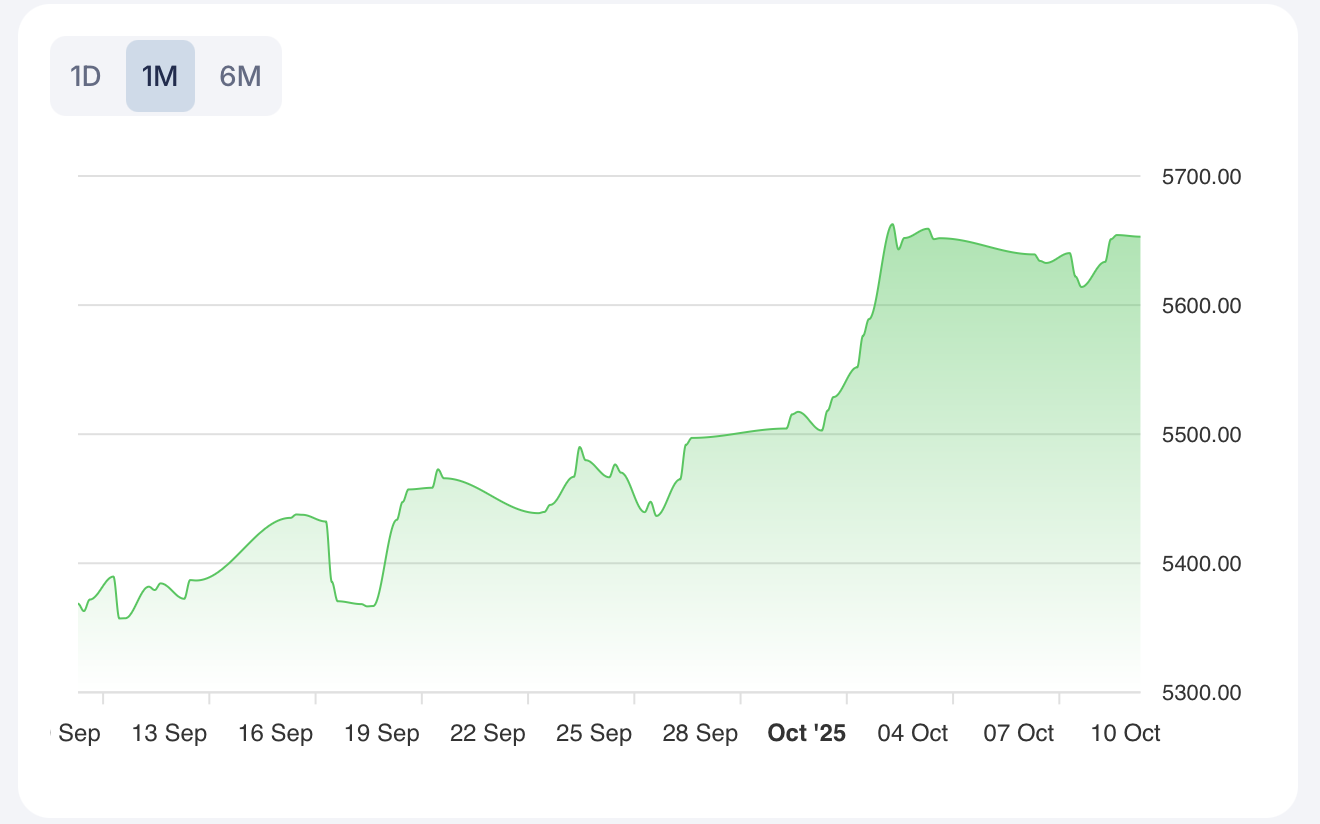Click the 16 Sep axis label
Image resolution: width=1320 pixels, height=824 pixels.
275,733
